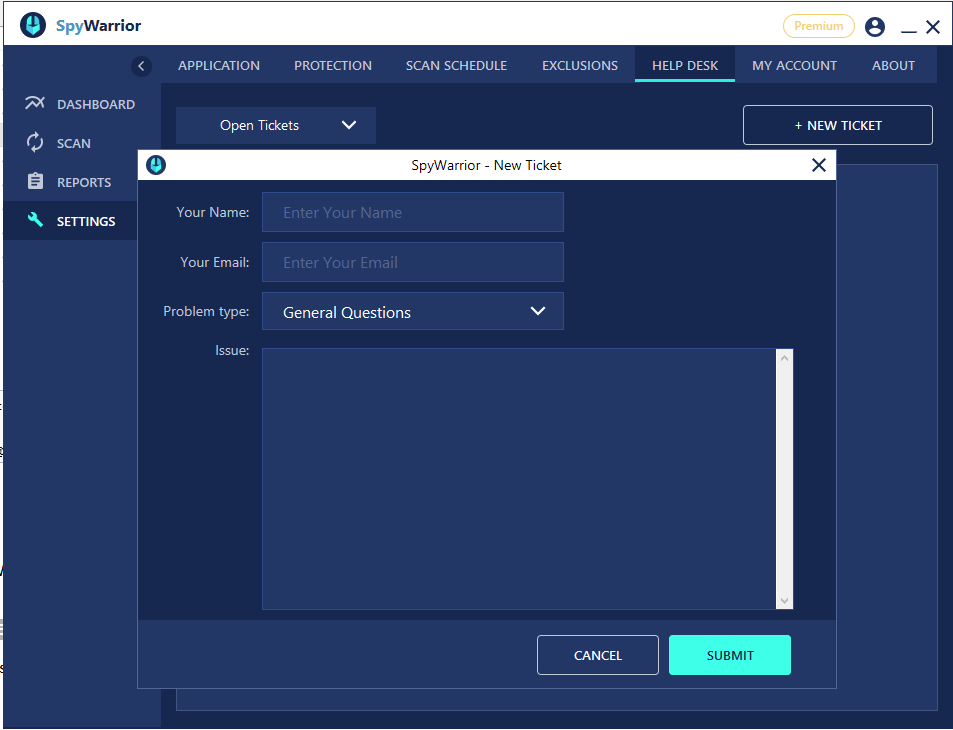Click the + New Ticket button

coord(837,126)
